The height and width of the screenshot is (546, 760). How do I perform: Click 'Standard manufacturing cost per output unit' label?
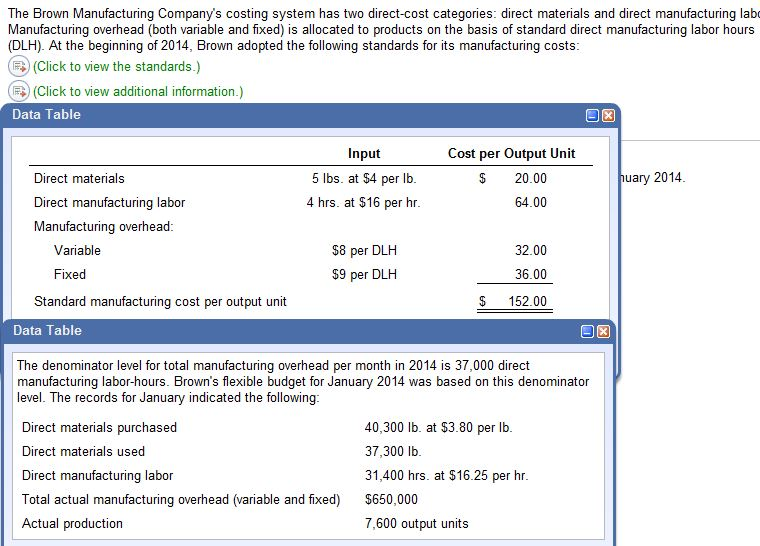[160, 302]
